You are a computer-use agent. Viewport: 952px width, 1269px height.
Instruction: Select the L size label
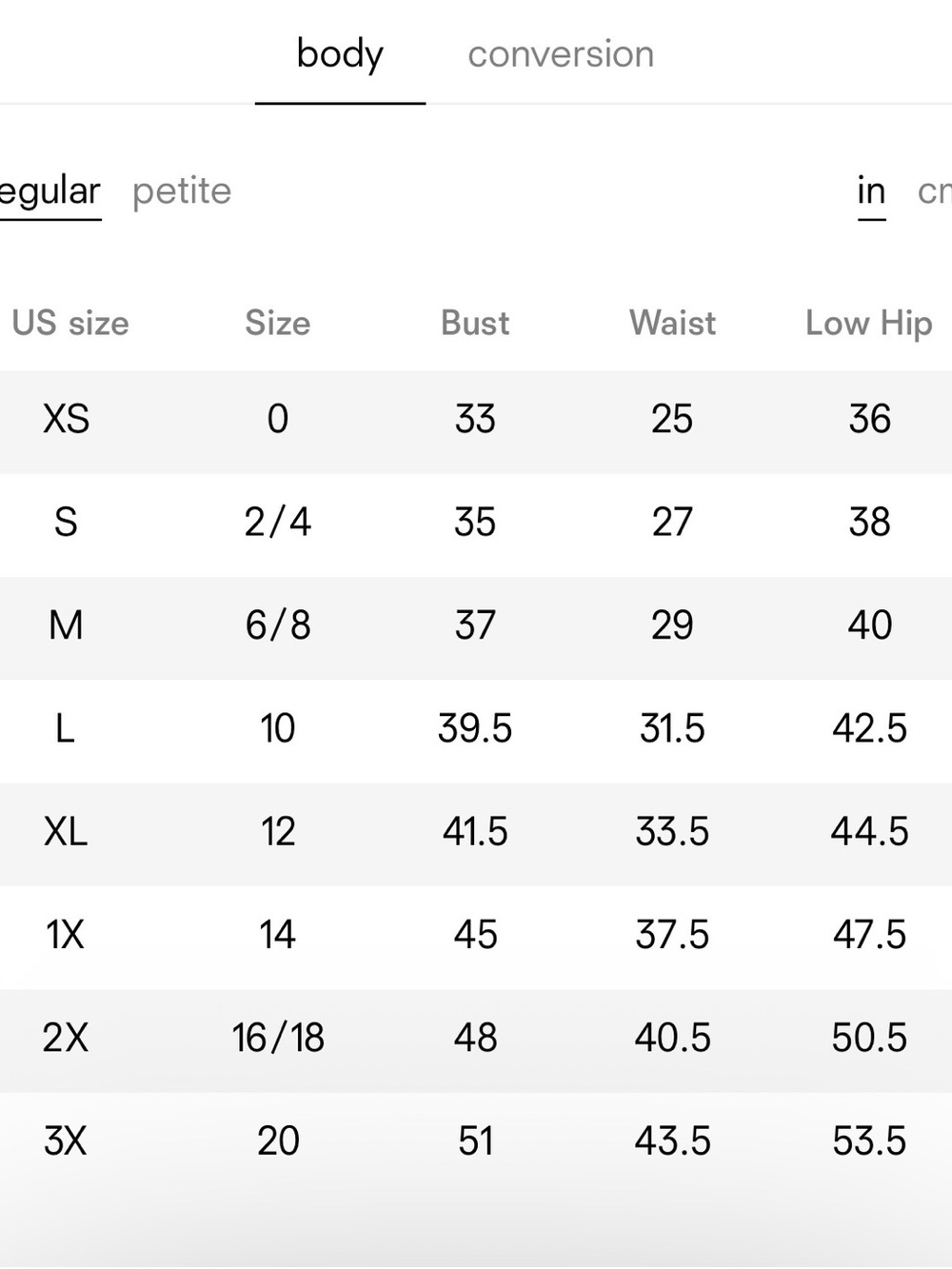[x=65, y=728]
